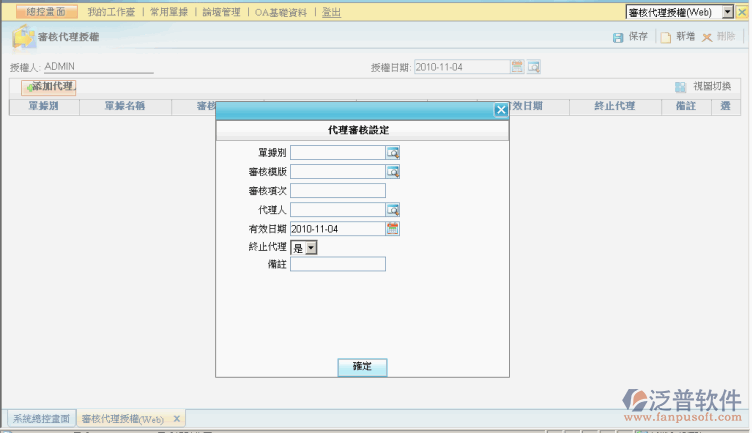The height and width of the screenshot is (433, 752).
Task: Open lookup icon for 代理人 field
Action: (x=393, y=210)
